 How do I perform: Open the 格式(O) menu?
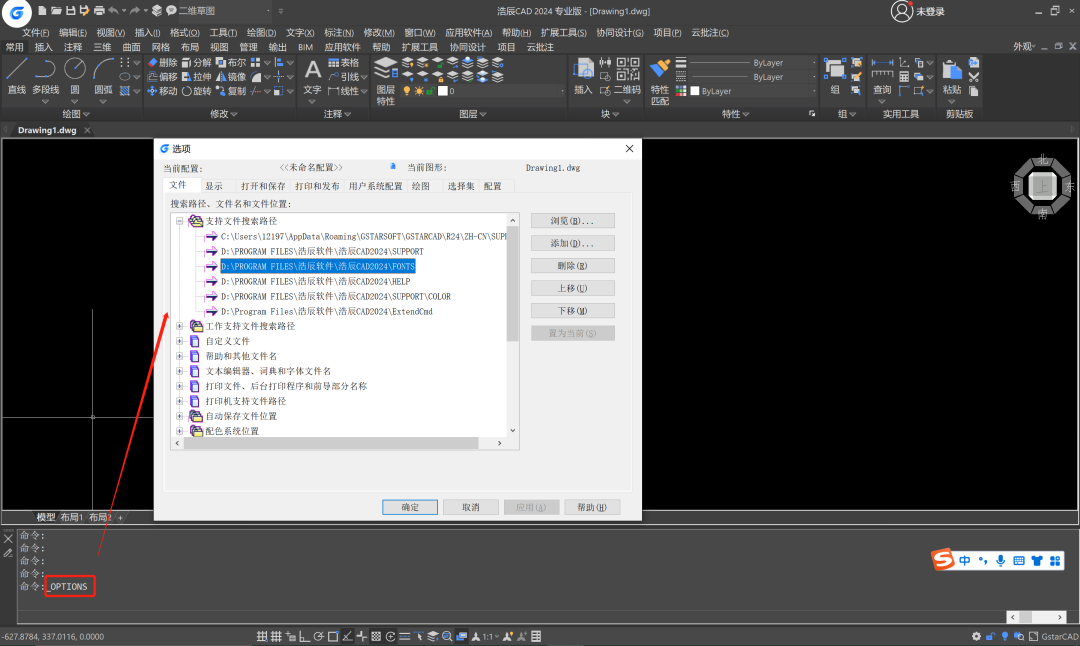pyautogui.click(x=185, y=32)
